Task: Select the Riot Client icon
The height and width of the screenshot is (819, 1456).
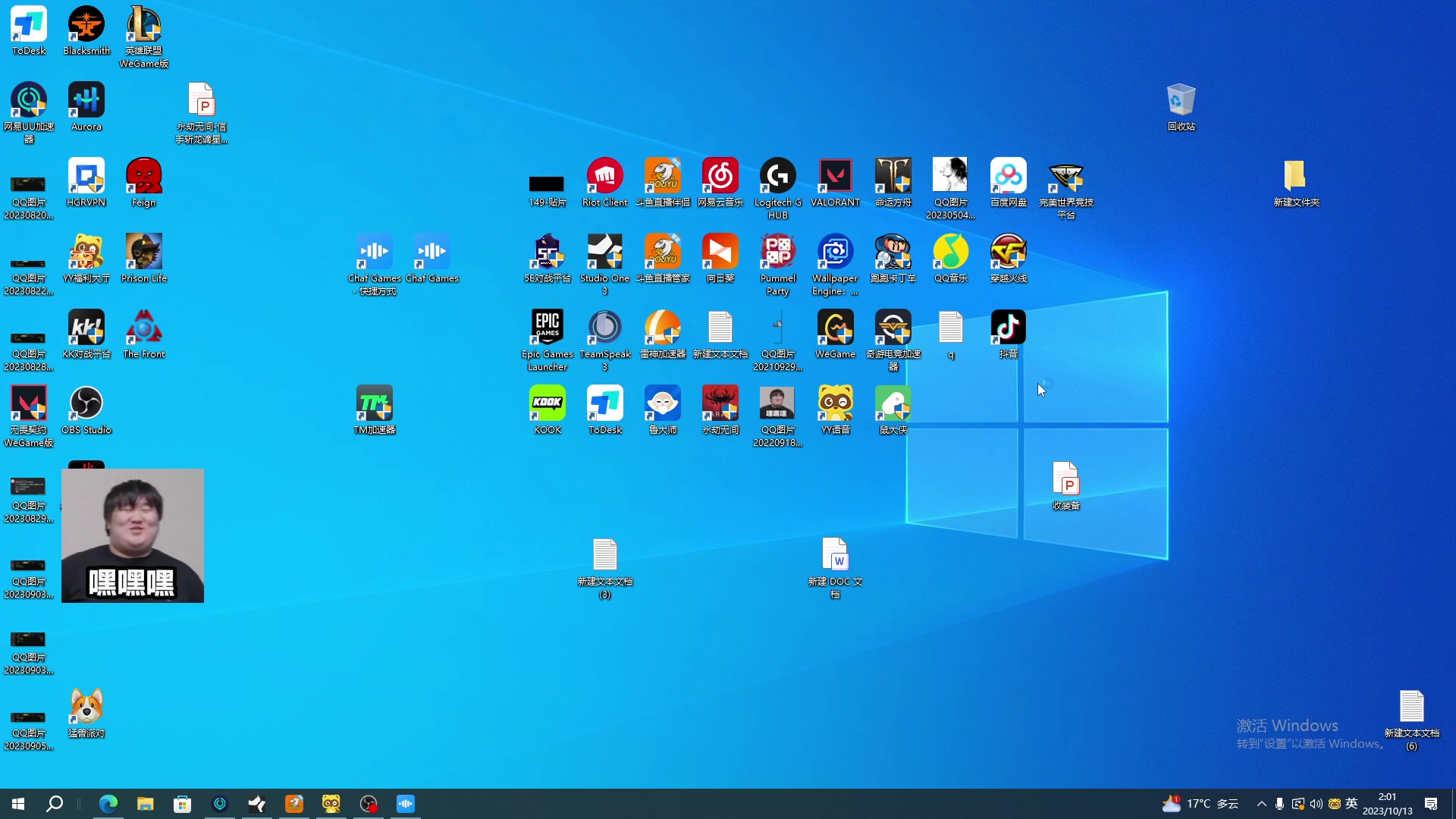Action: pos(605,183)
